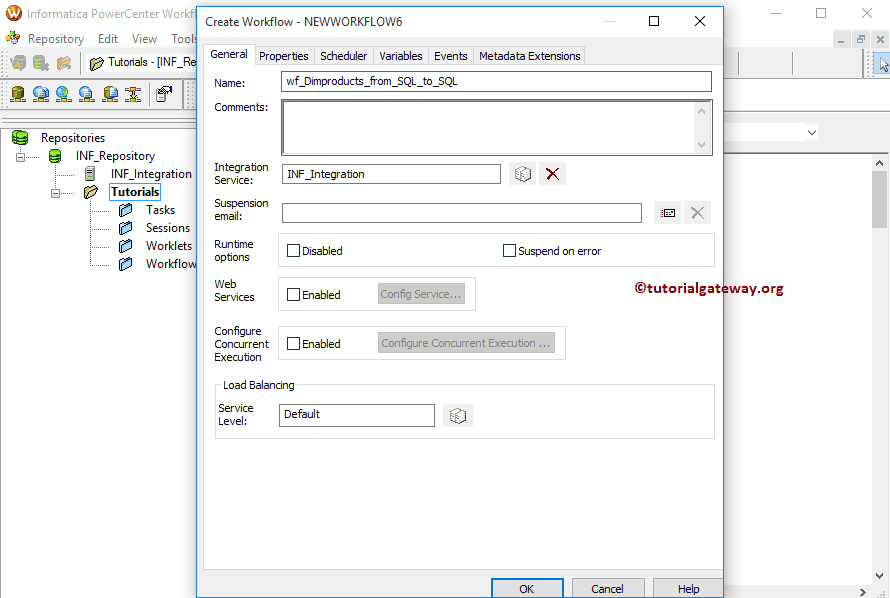Click the grayed green-lines icon in top toolbar
The height and width of the screenshot is (598, 890).
(x=41, y=62)
